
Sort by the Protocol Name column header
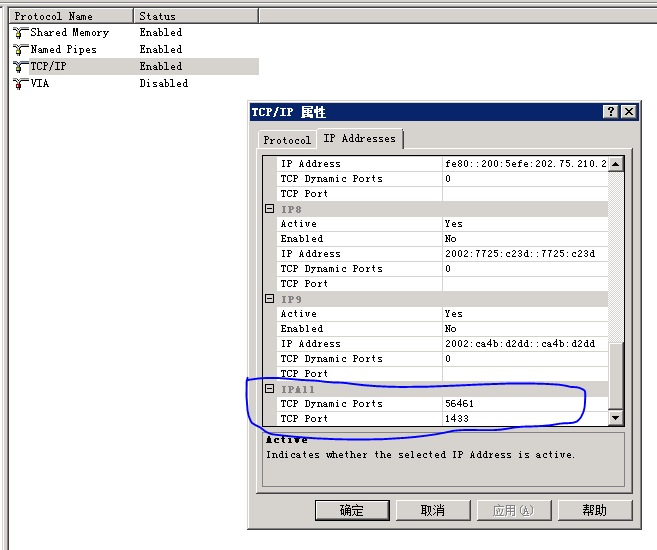point(70,16)
